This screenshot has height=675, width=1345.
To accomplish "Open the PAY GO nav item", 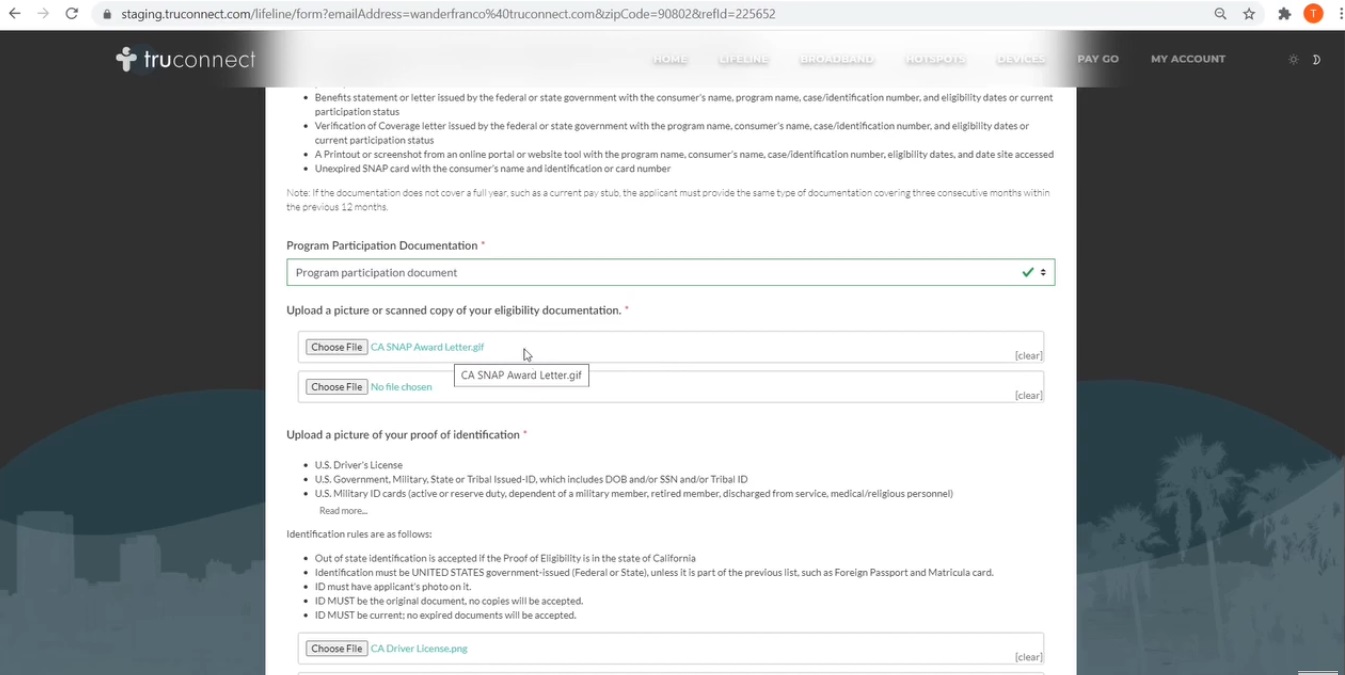I will pos(1098,59).
